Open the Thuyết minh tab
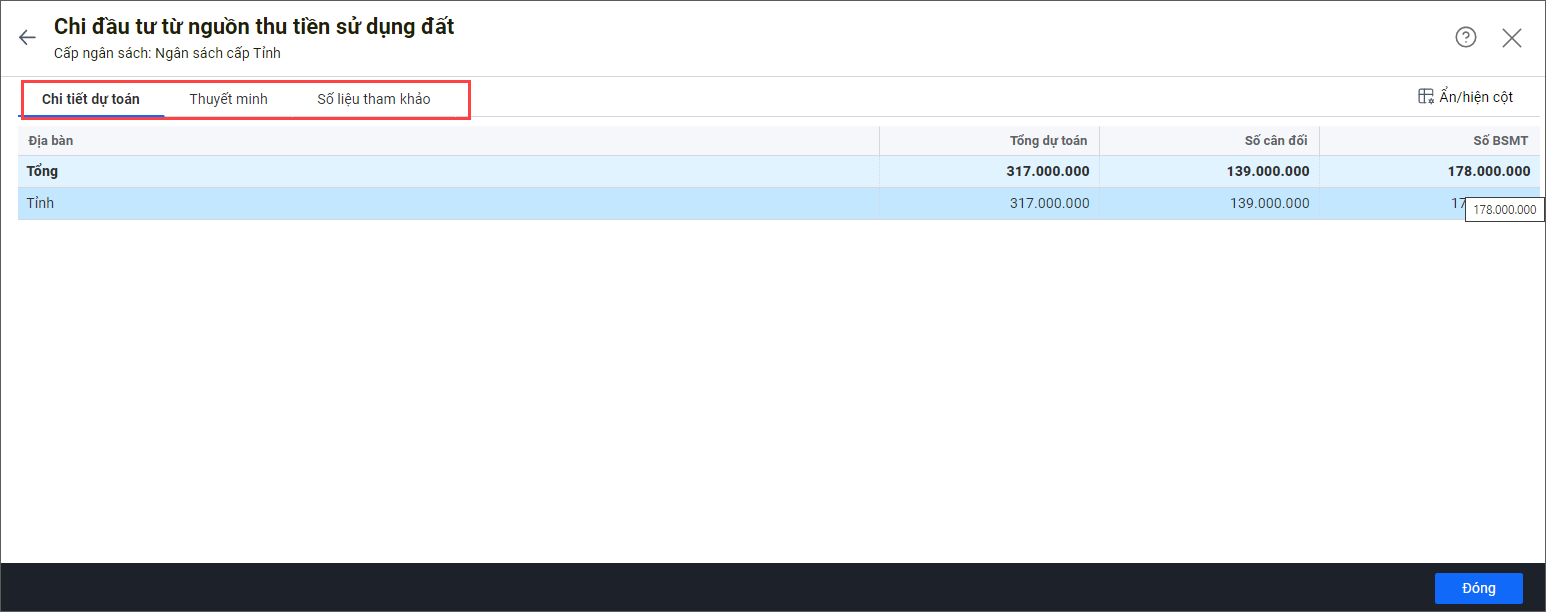The height and width of the screenshot is (612, 1546). tap(228, 99)
